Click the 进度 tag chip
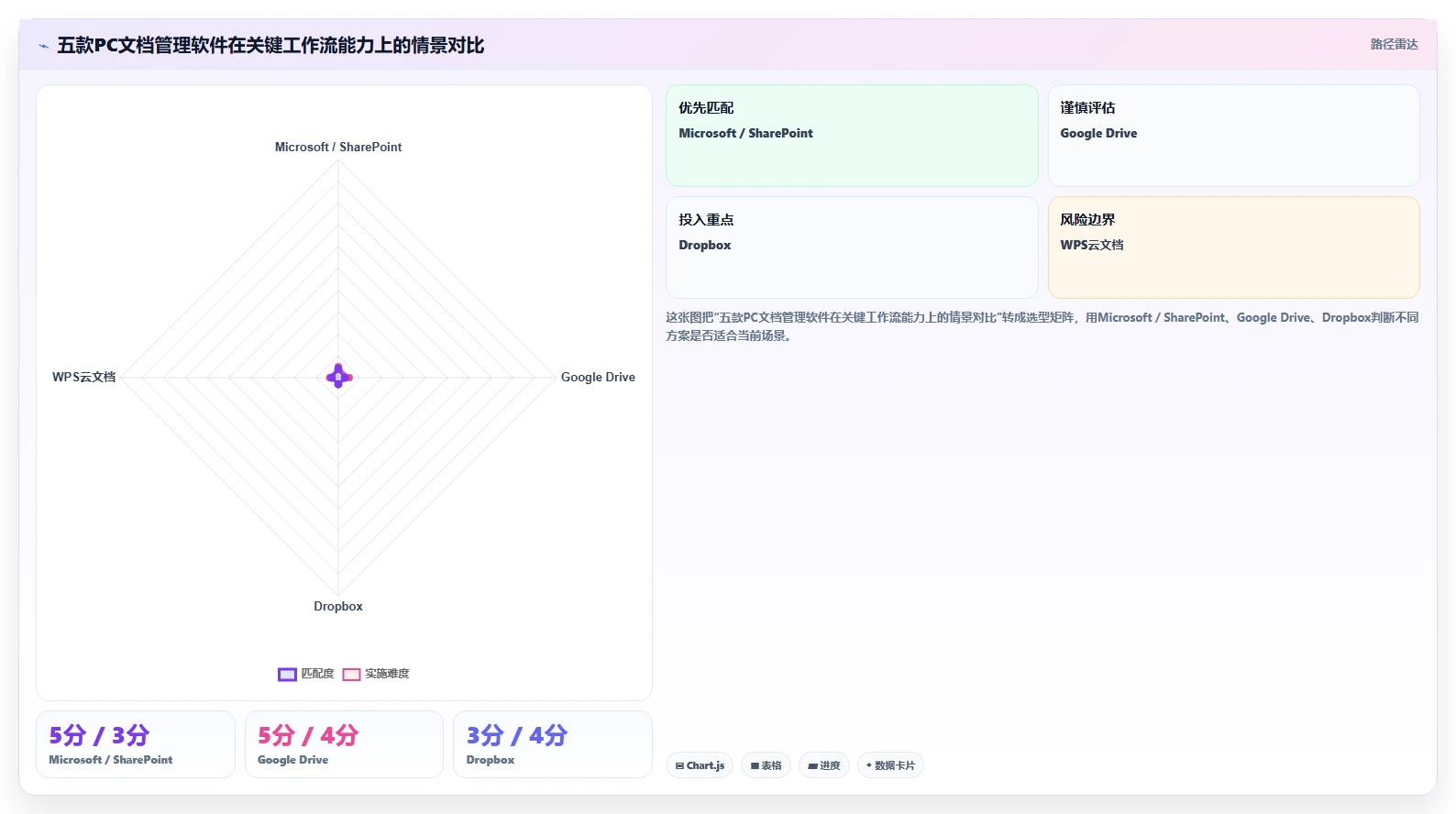1456x814 pixels. tap(823, 765)
